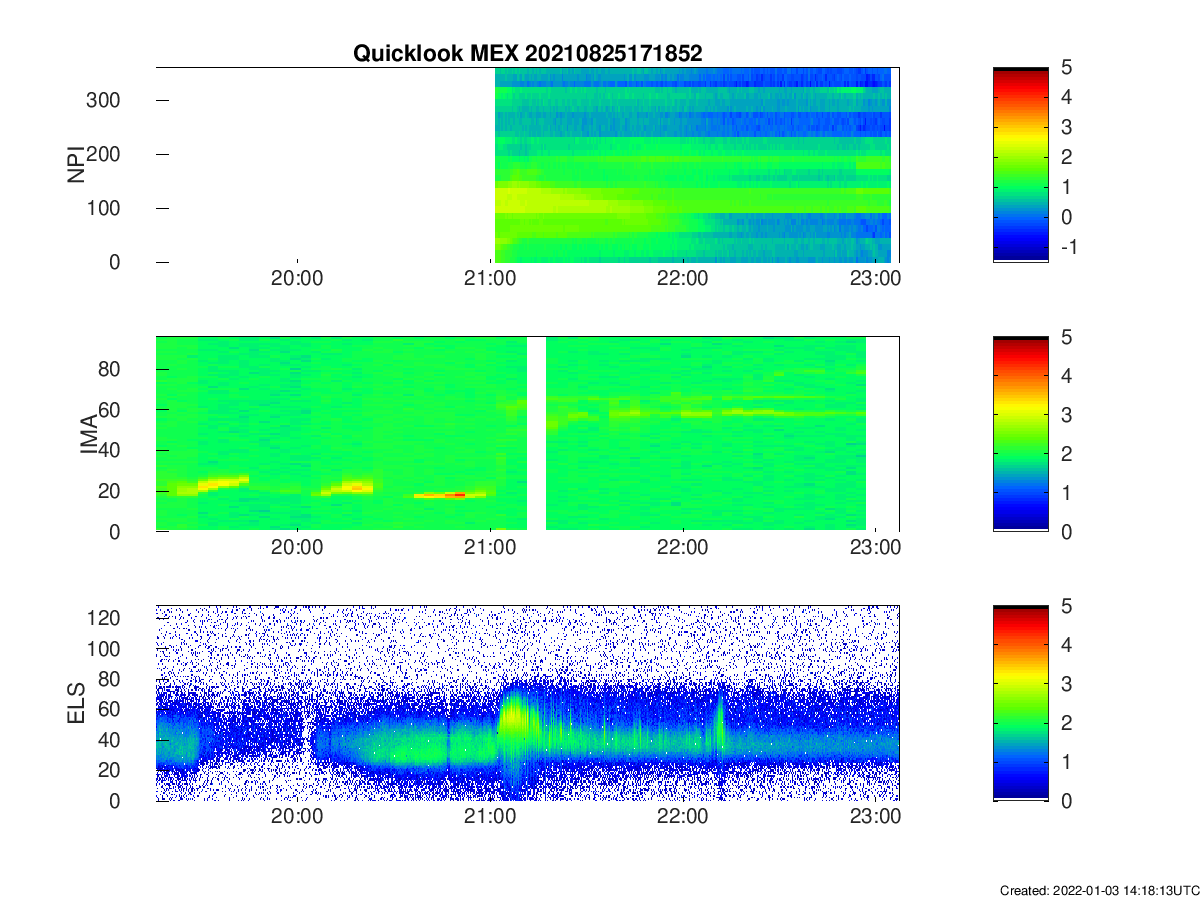
Task: Click "21:00" on the ELS time axis
Action: click(490, 818)
